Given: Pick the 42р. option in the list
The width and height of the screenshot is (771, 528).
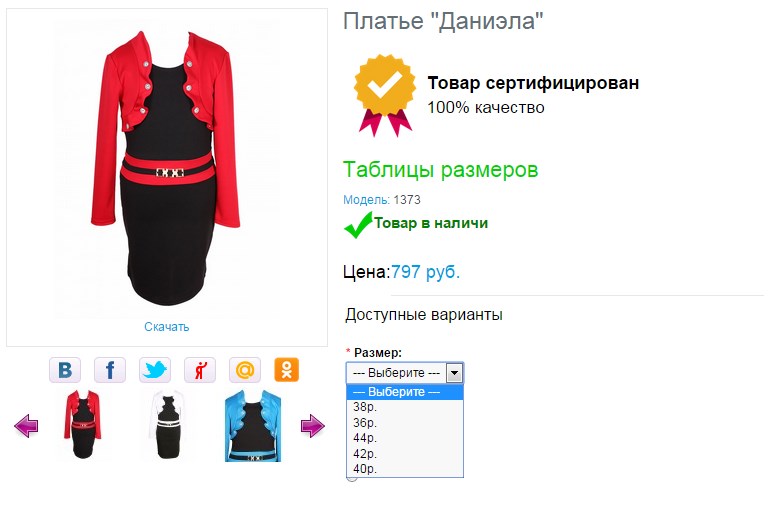Looking at the screenshot, I should (365, 453).
